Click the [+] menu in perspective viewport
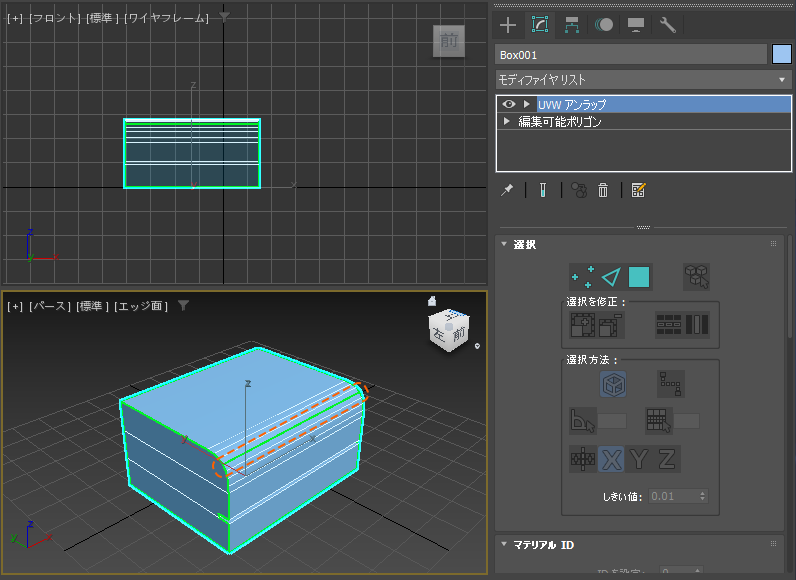This screenshot has width=796, height=580. 15,306
